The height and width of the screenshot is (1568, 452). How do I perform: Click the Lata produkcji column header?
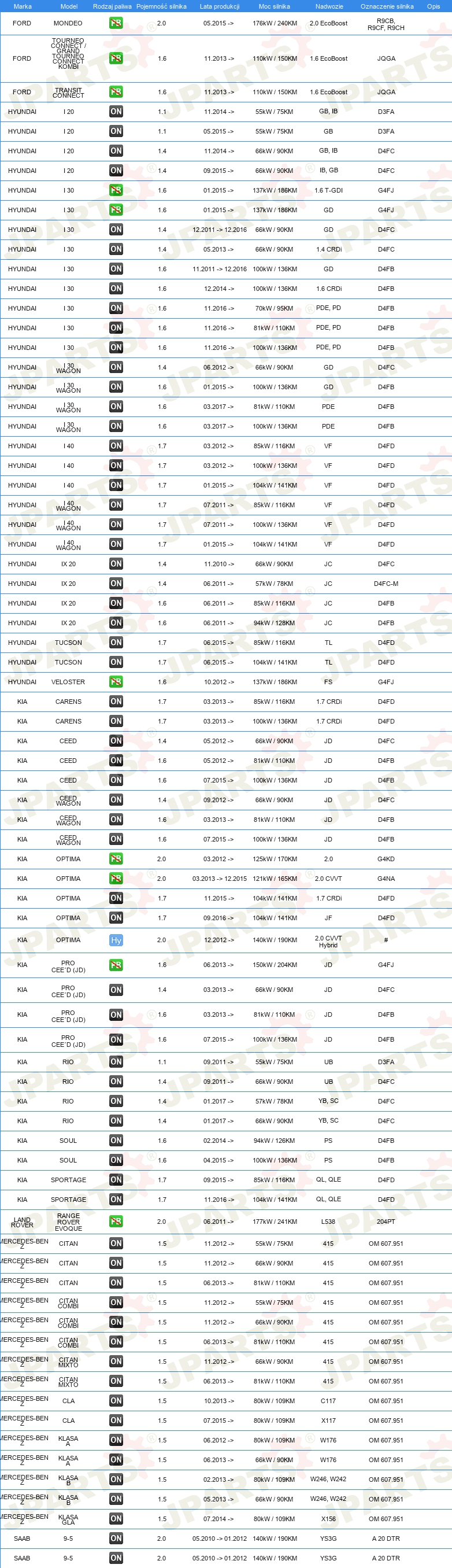(220, 6)
